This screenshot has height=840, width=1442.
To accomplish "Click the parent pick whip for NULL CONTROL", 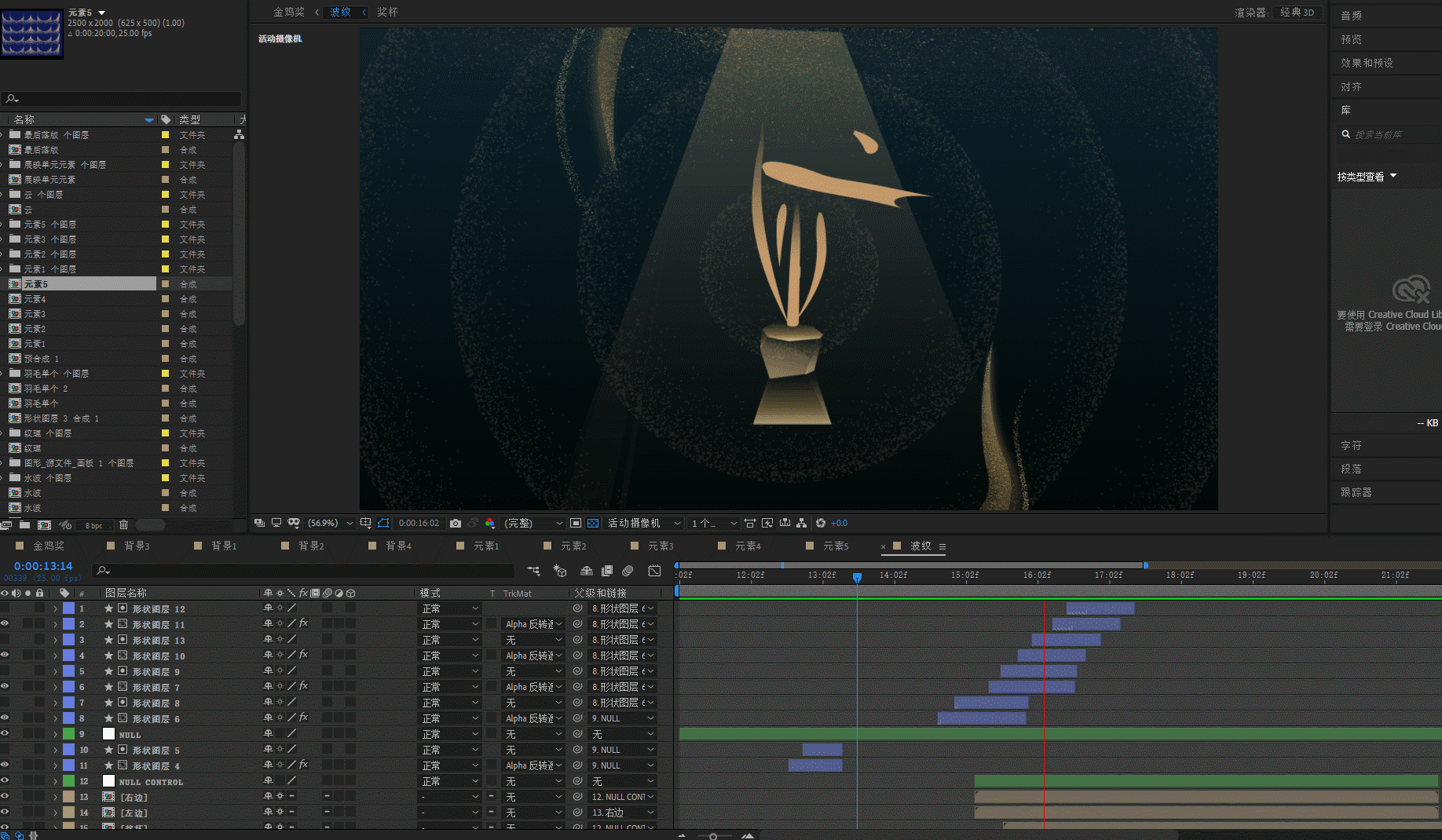I will tap(577, 781).
